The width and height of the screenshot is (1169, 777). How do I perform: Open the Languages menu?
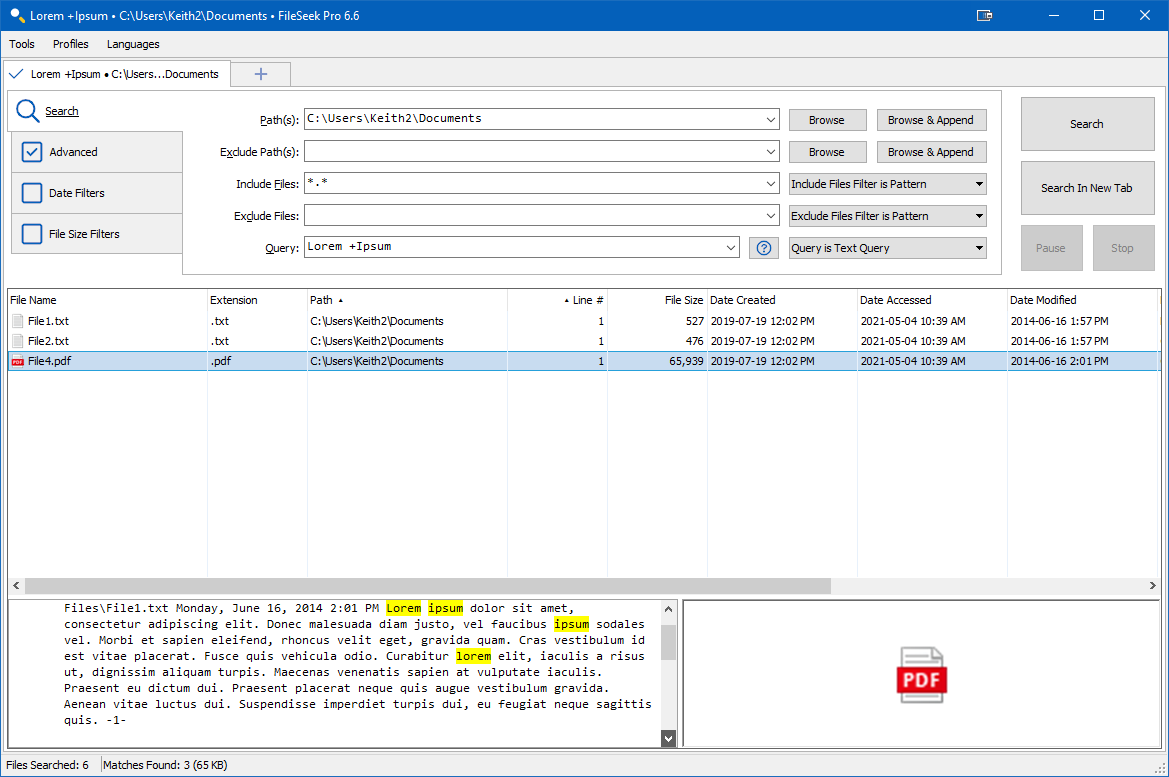coord(133,44)
